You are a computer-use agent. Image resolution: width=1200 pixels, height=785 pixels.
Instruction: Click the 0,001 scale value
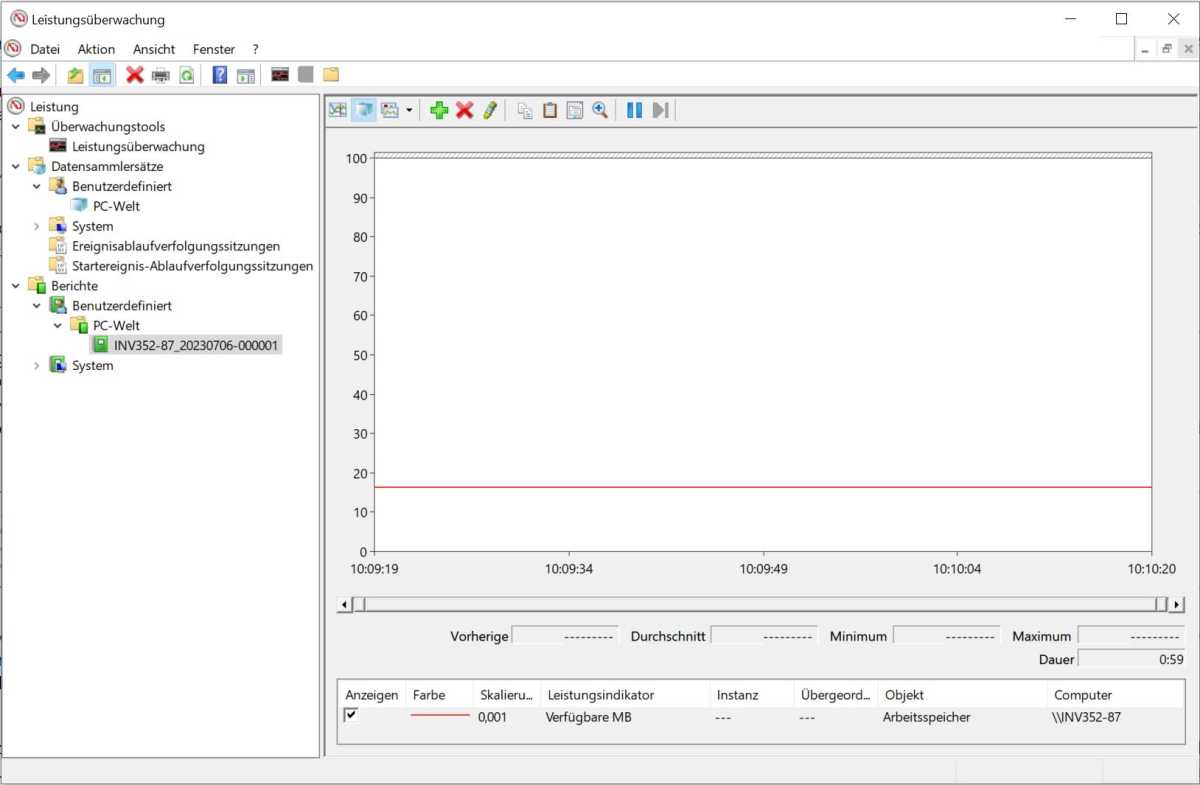tap(492, 717)
